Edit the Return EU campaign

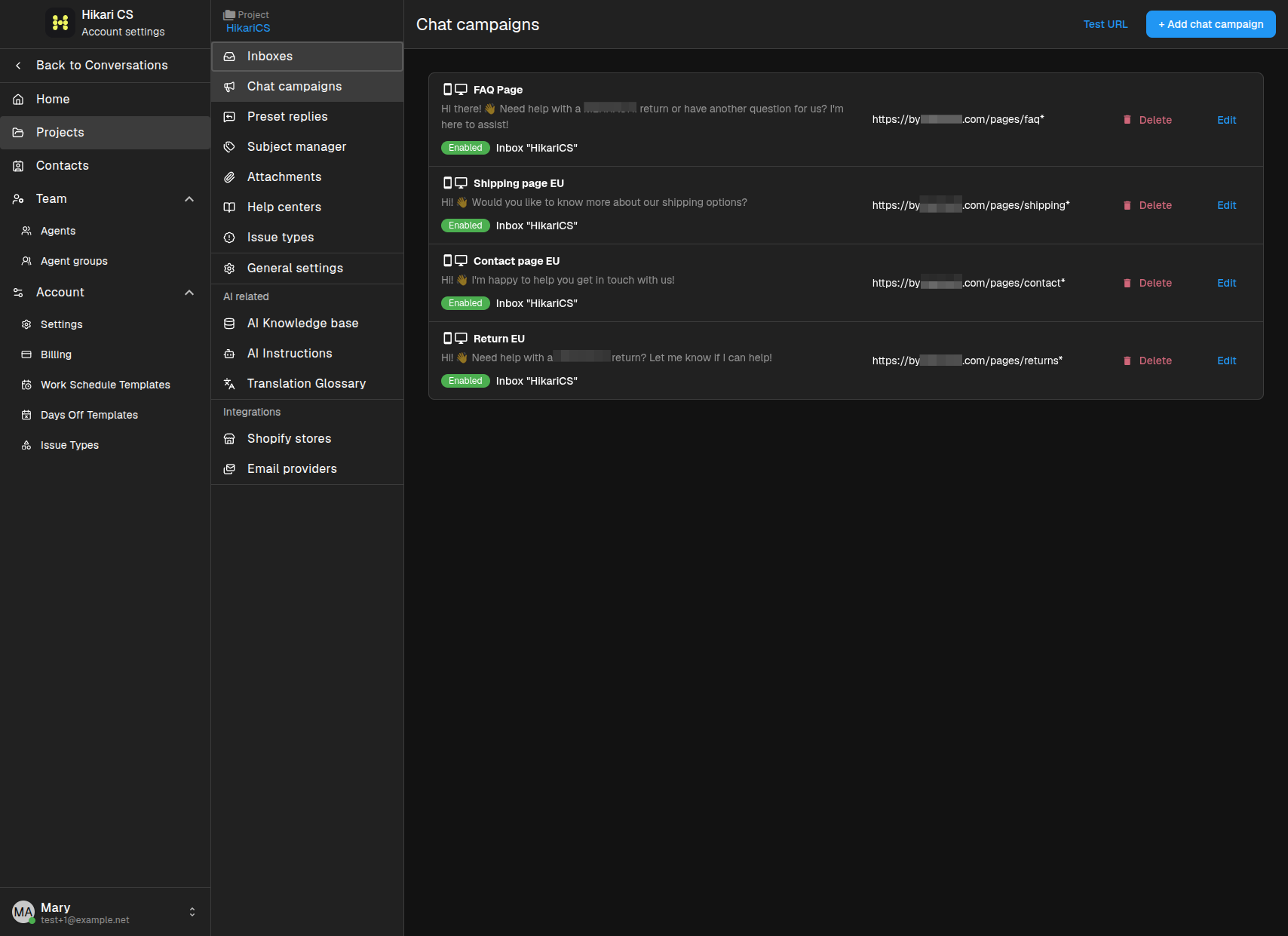pyautogui.click(x=1227, y=361)
